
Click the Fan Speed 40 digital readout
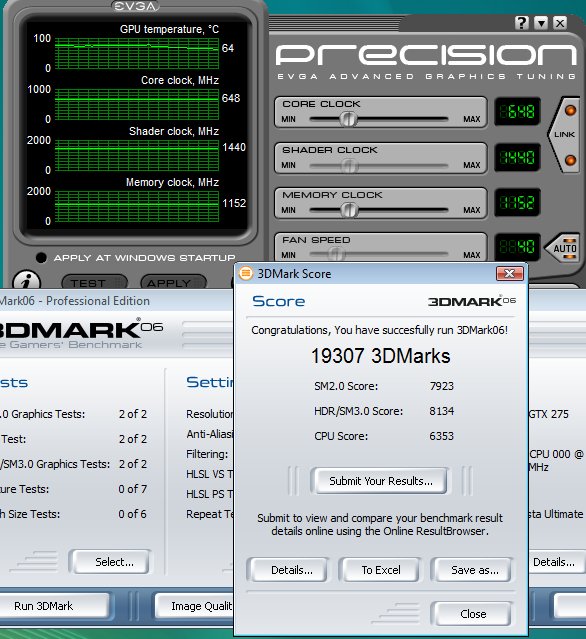click(x=517, y=247)
